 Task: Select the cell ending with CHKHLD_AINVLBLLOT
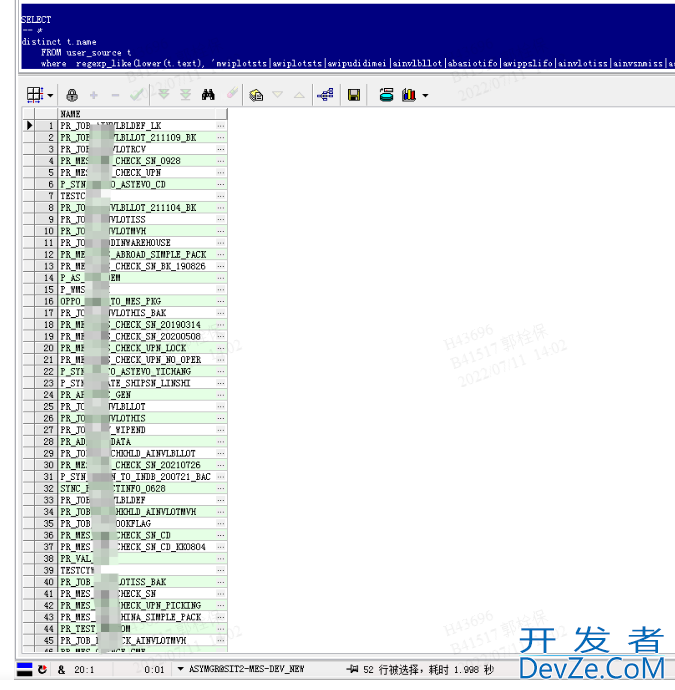coord(137,453)
